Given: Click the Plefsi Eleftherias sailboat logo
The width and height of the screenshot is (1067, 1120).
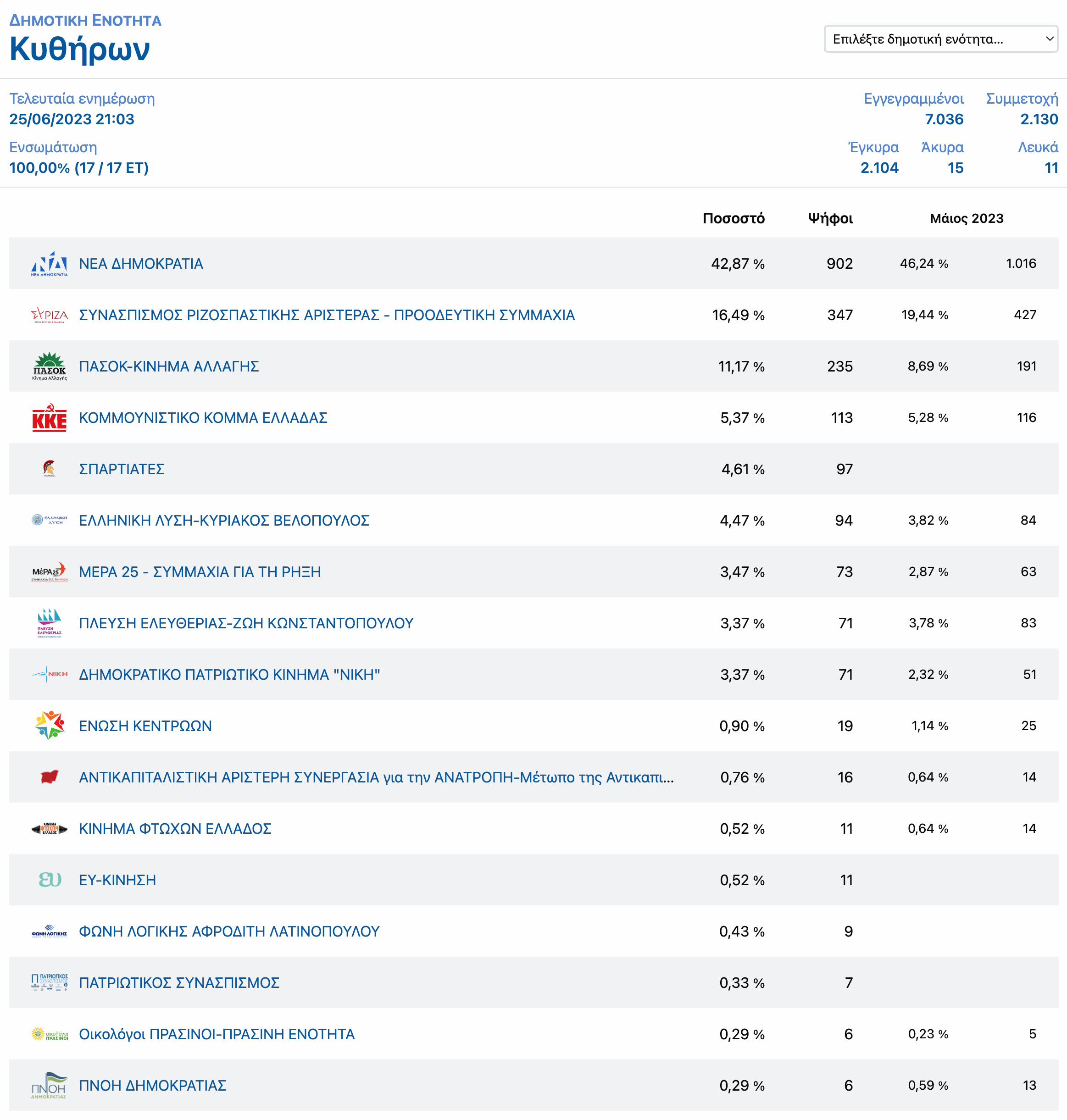Looking at the screenshot, I should [x=49, y=623].
